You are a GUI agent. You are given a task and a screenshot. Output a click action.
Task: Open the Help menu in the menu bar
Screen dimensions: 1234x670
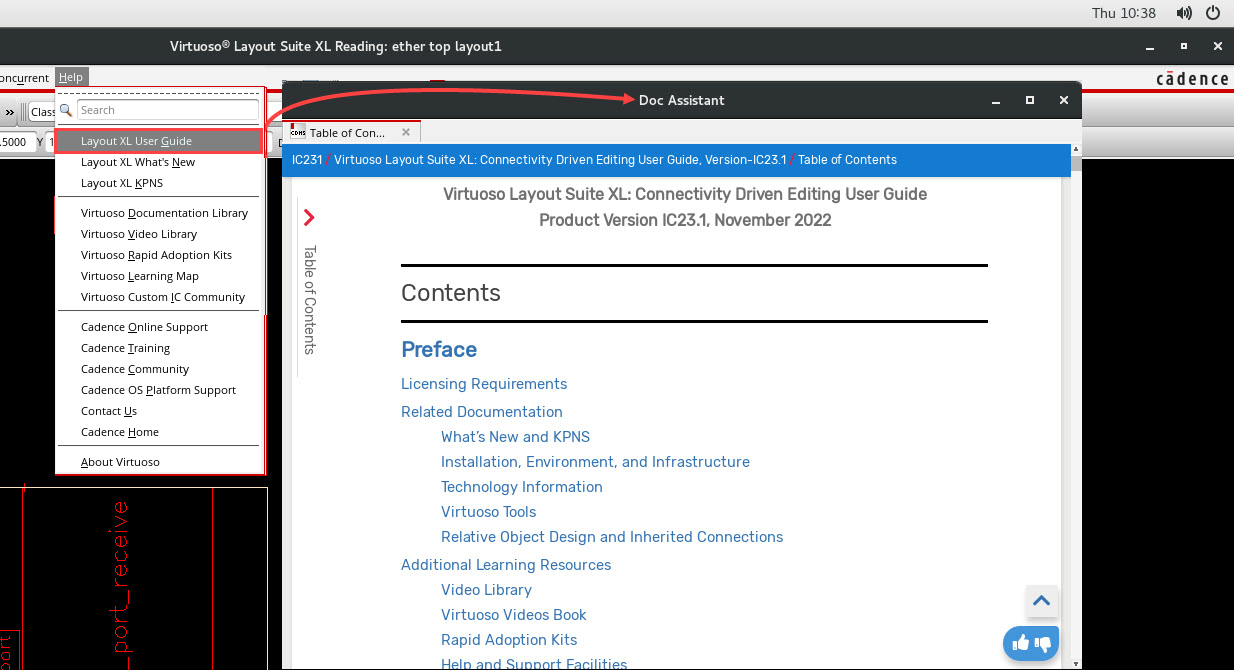click(71, 78)
